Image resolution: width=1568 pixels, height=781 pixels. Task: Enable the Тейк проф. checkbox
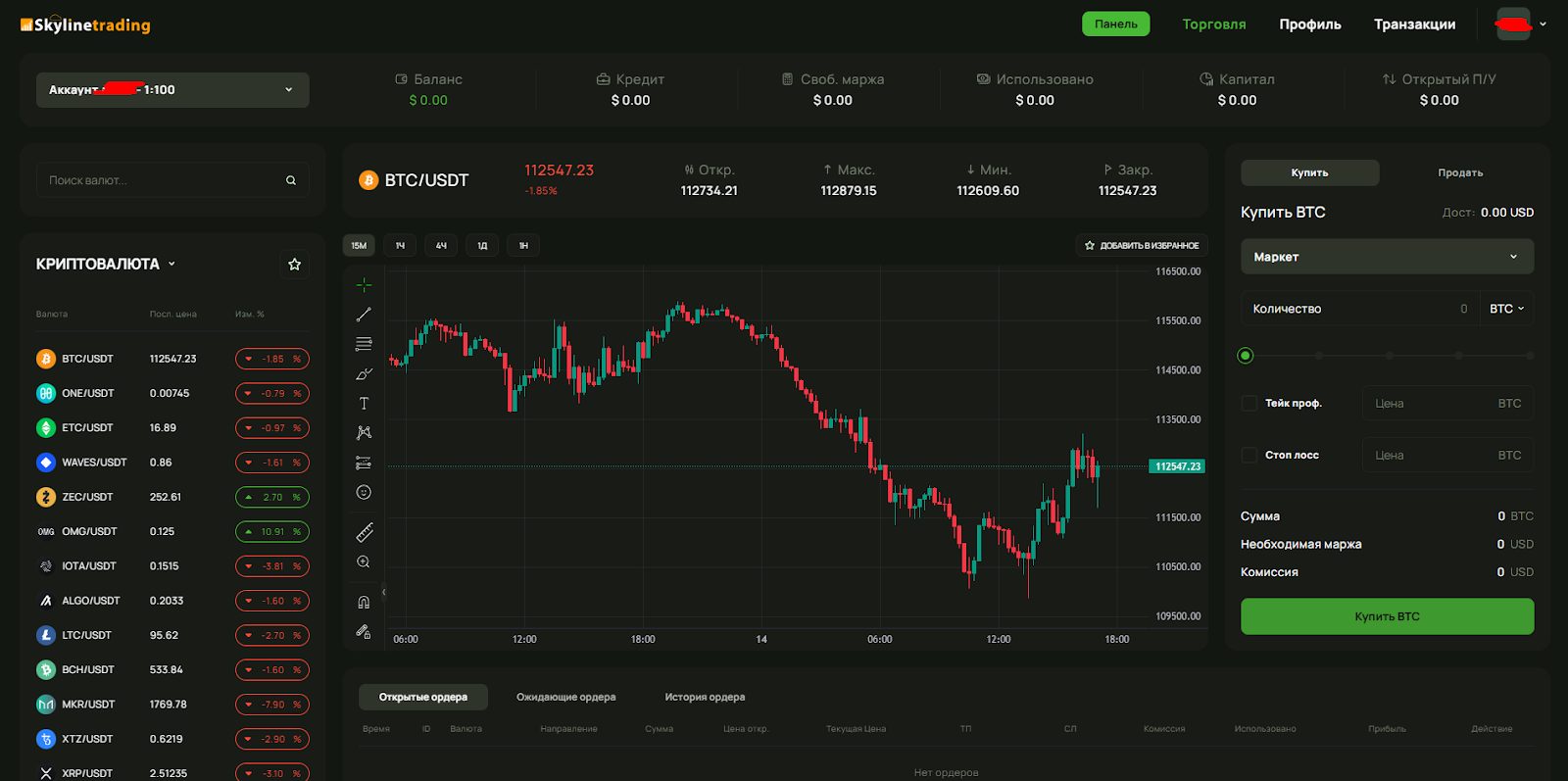click(x=1249, y=403)
